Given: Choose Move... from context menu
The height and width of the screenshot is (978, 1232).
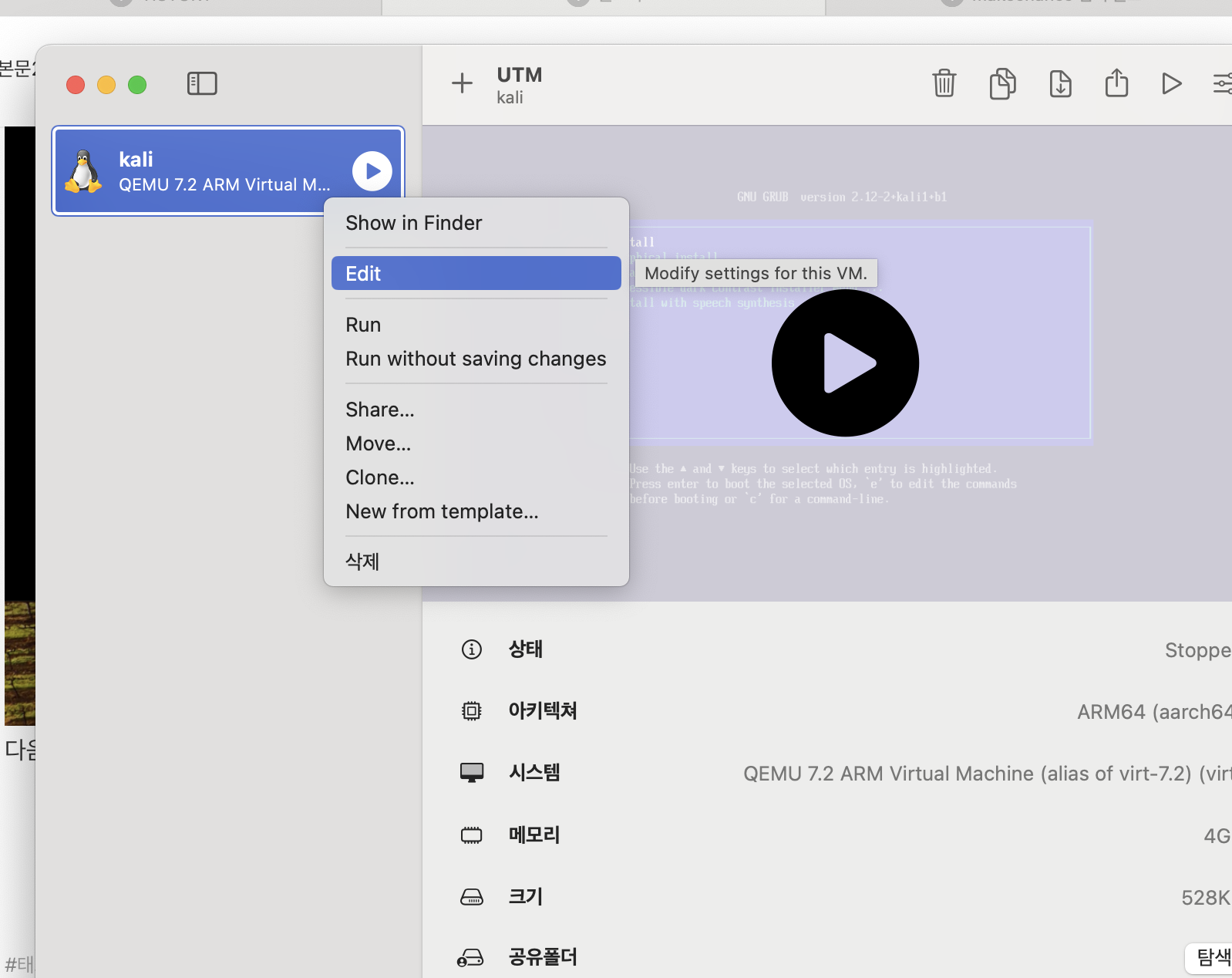Looking at the screenshot, I should point(476,443).
